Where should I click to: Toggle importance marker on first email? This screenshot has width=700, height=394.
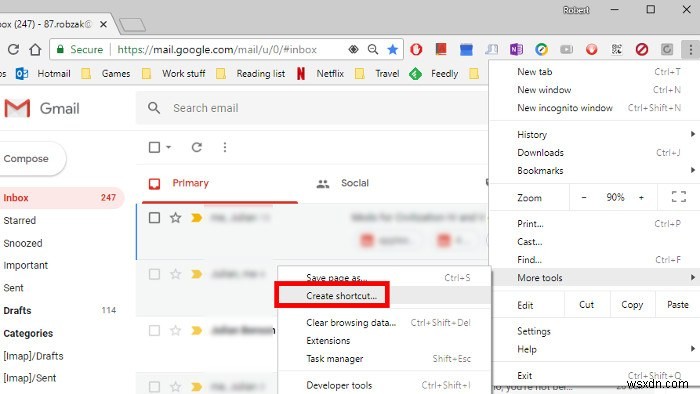click(x=196, y=218)
